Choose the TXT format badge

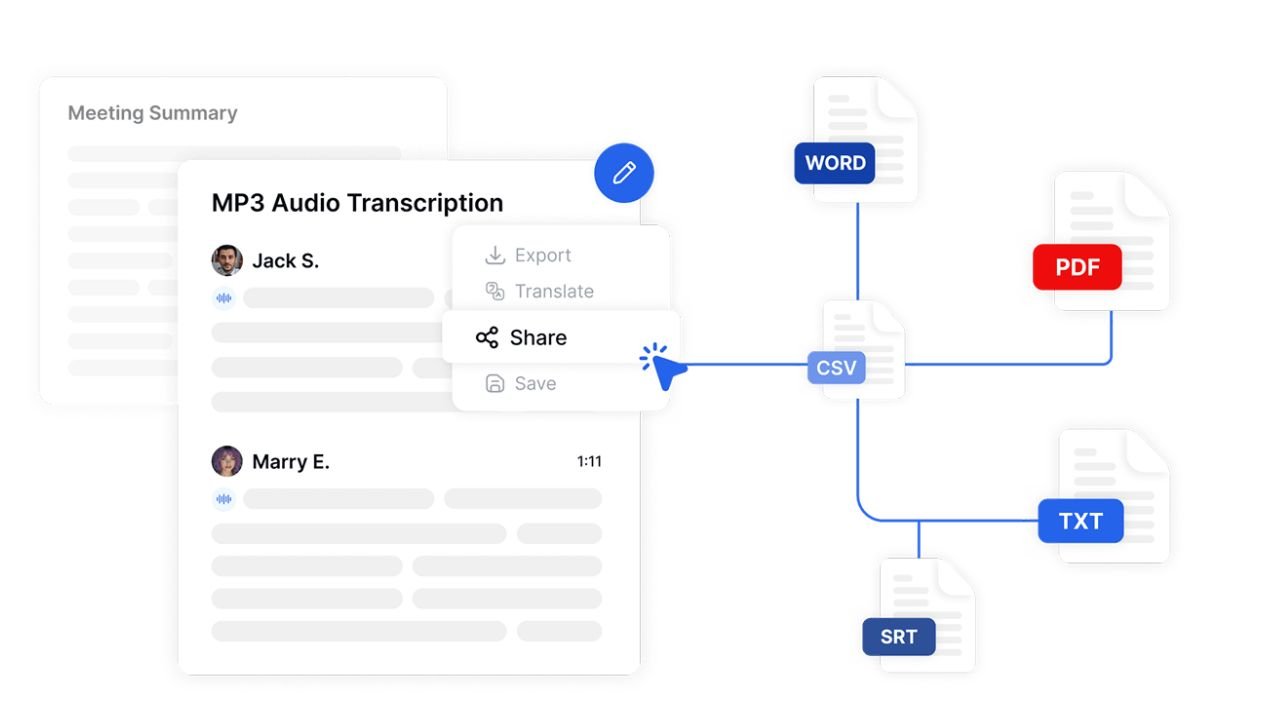[x=1080, y=521]
